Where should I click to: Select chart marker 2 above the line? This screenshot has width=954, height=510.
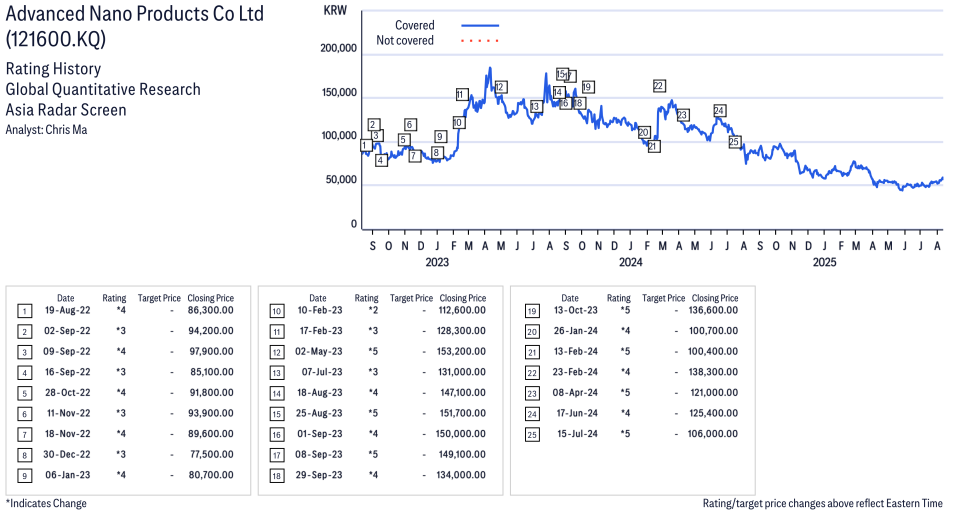[x=374, y=125]
